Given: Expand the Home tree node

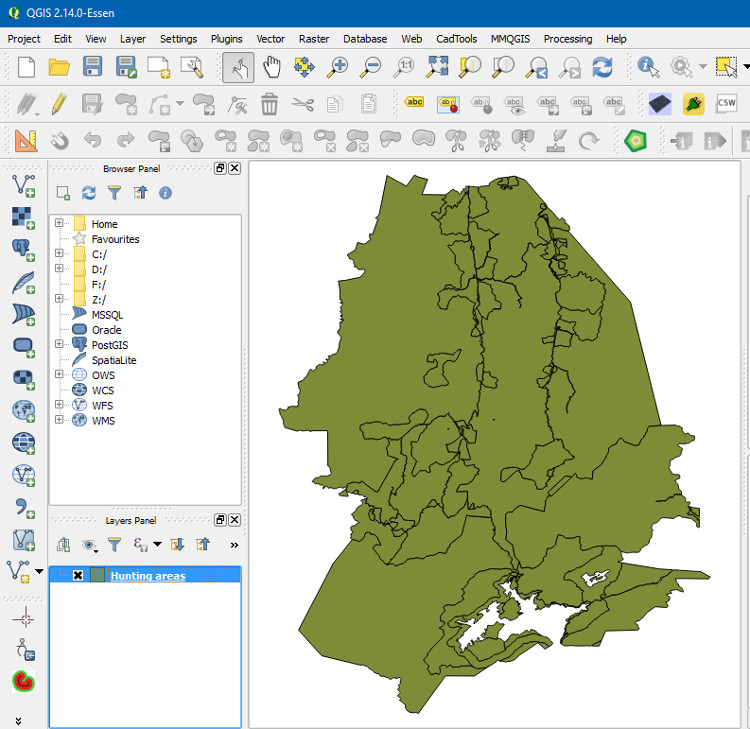Looking at the screenshot, I should click(x=59, y=223).
